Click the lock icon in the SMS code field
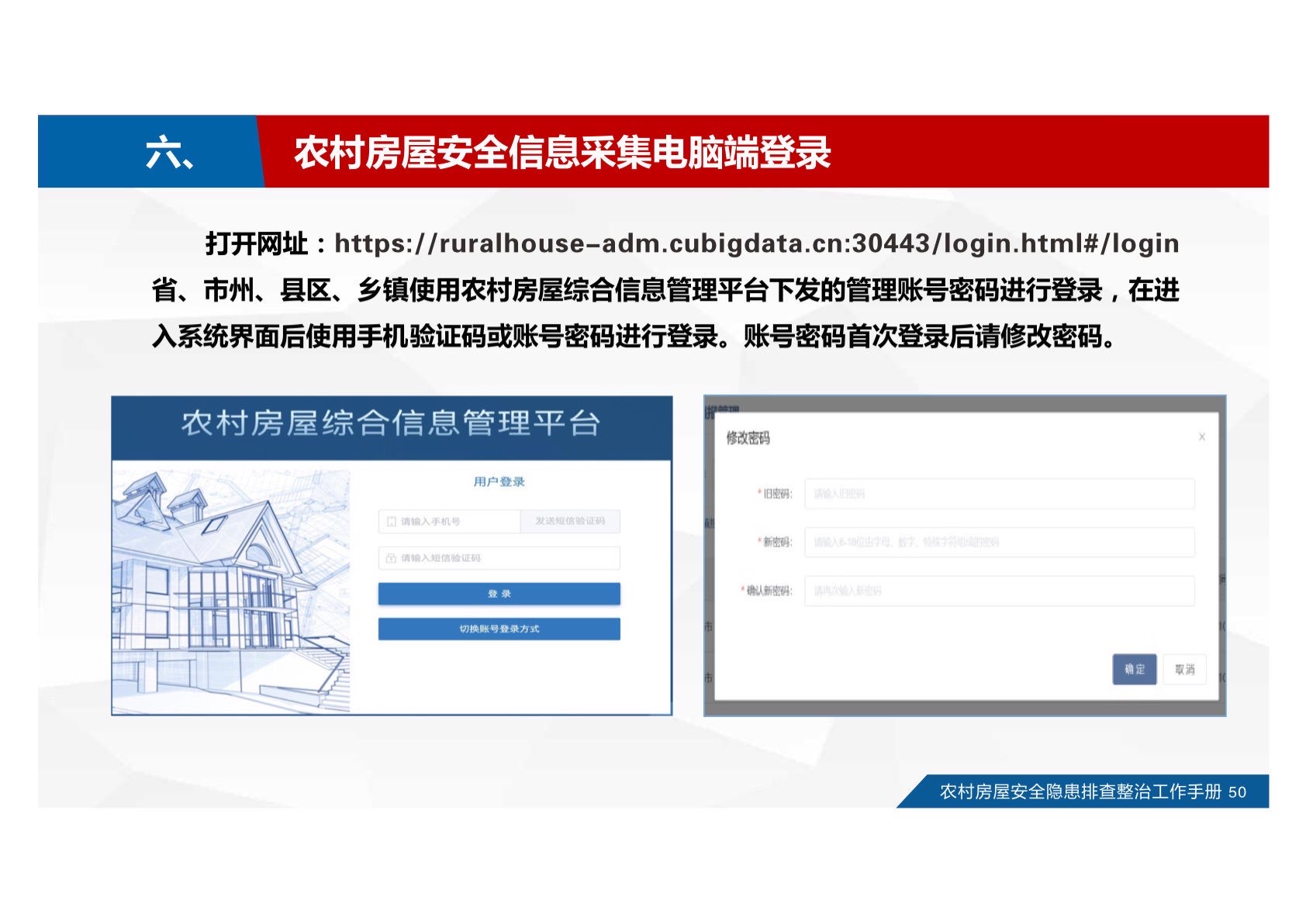1306x924 pixels. [x=391, y=558]
